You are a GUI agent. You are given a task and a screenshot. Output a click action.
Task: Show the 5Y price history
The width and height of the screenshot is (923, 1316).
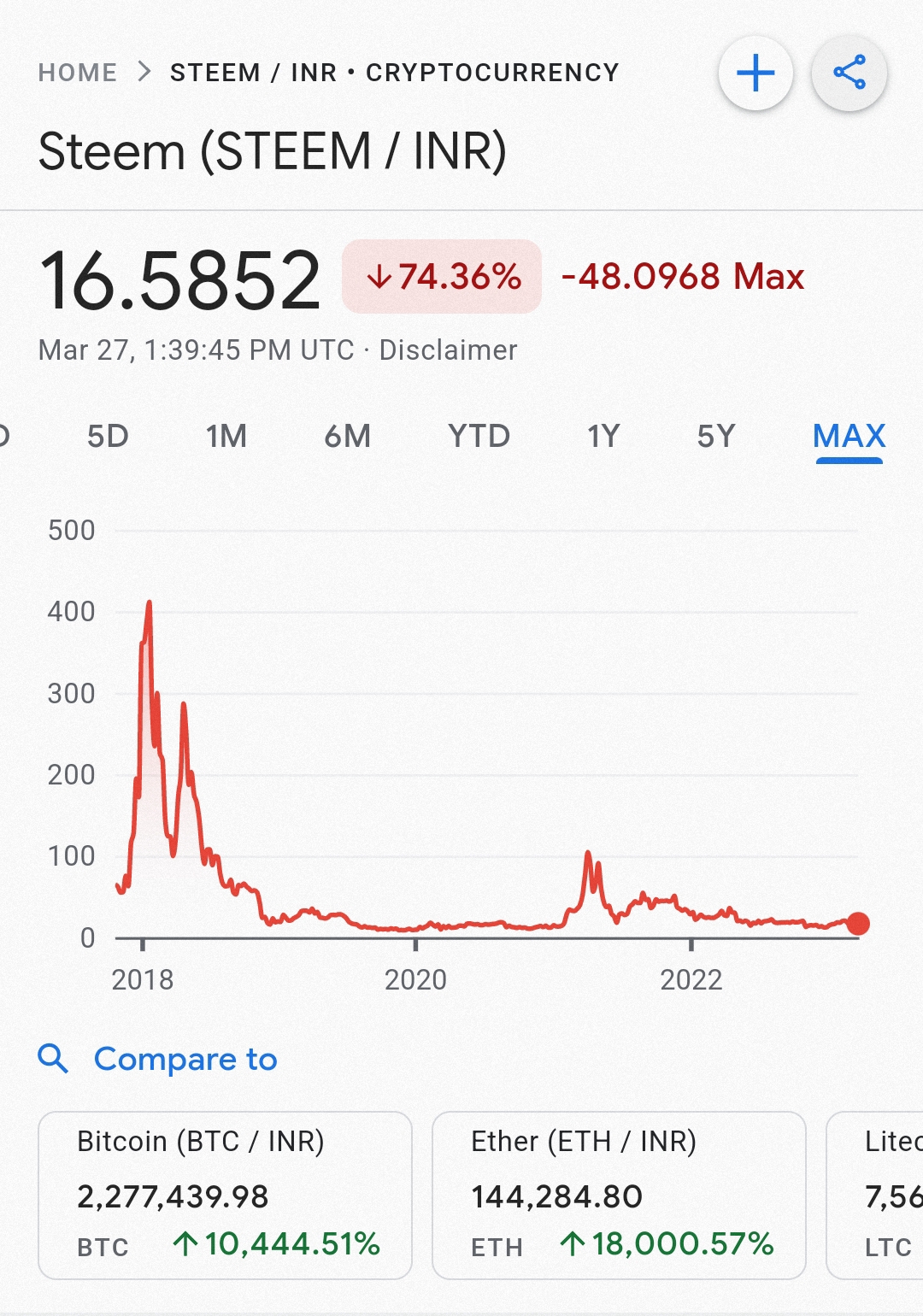pos(716,437)
